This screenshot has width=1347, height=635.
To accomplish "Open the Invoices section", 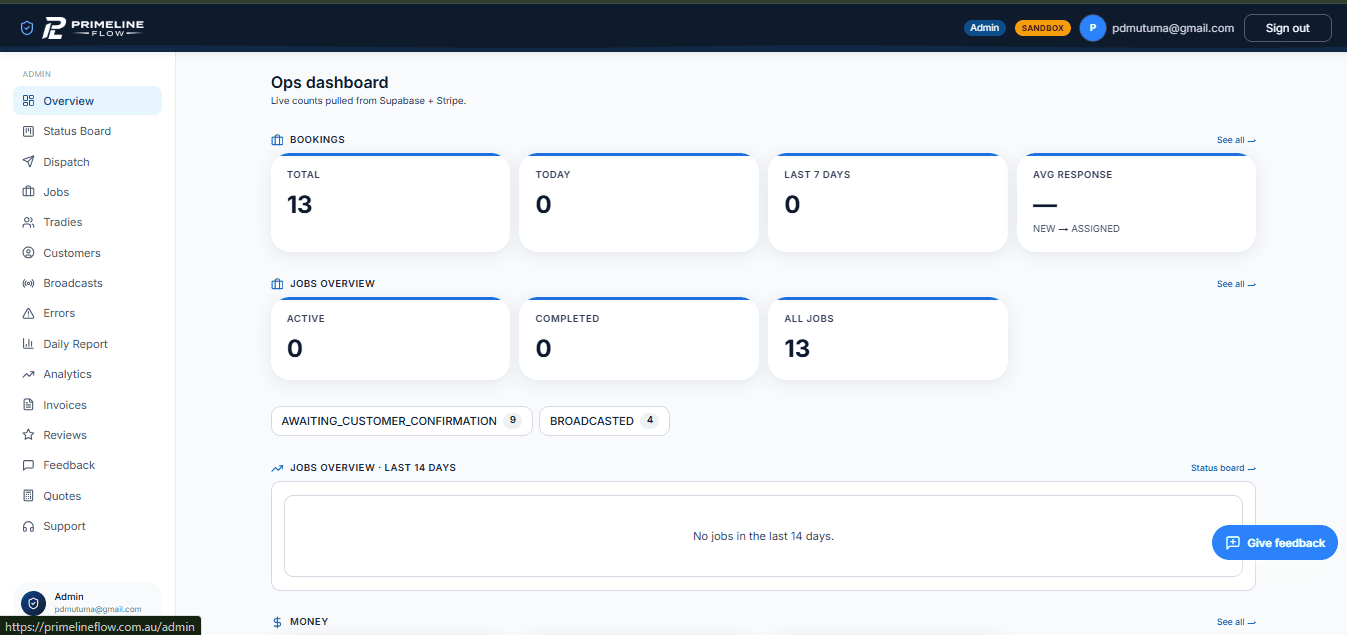I will click(x=87, y=405).
